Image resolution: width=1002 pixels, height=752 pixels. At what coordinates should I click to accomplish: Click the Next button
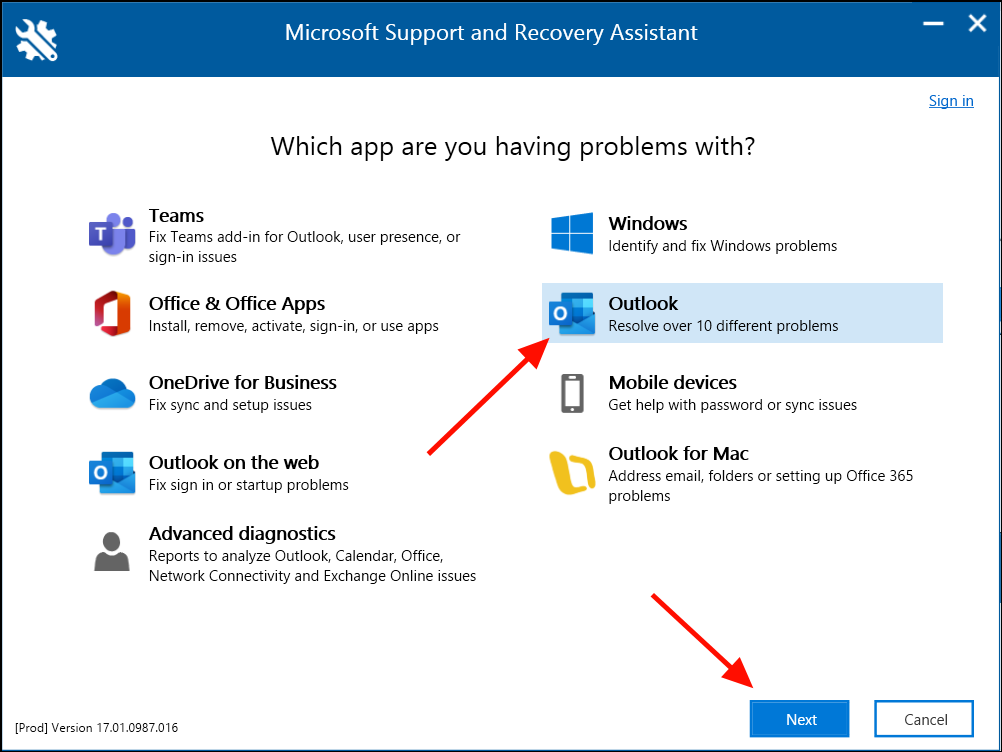click(x=799, y=719)
